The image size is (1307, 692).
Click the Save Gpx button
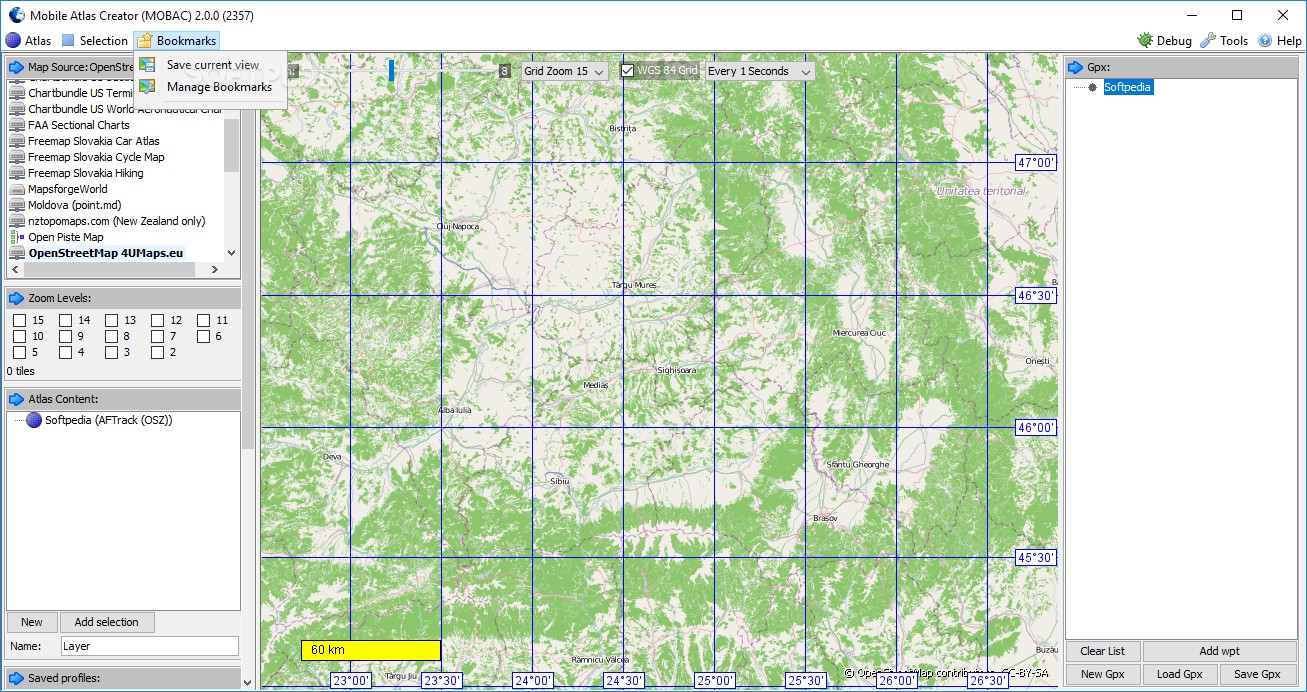click(x=1258, y=674)
